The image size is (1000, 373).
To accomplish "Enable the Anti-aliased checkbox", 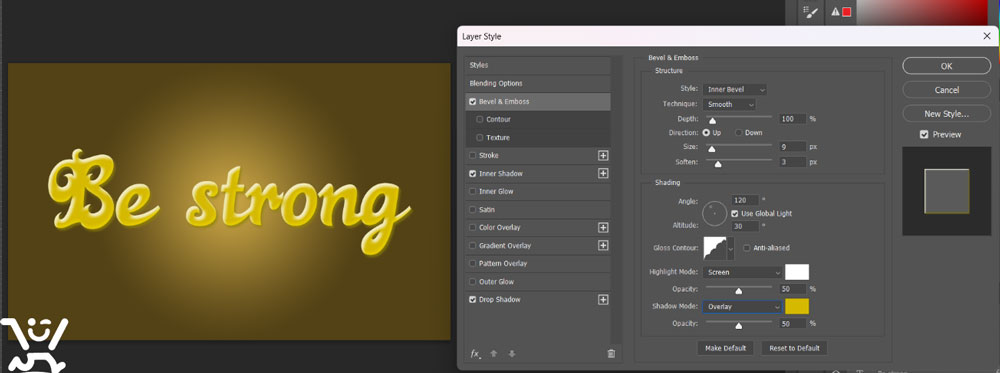I will 747,248.
